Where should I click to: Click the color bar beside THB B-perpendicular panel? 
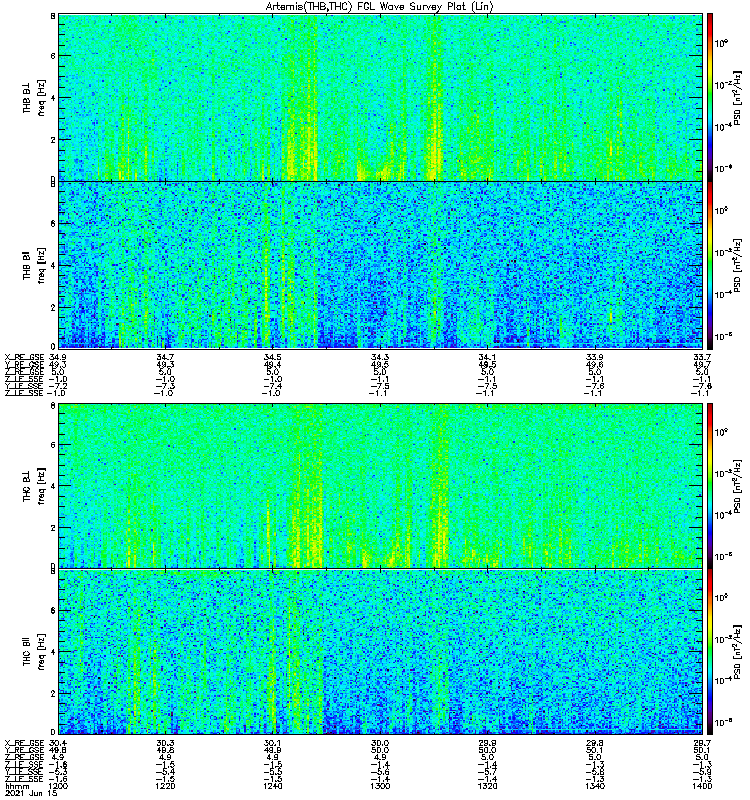click(710, 97)
